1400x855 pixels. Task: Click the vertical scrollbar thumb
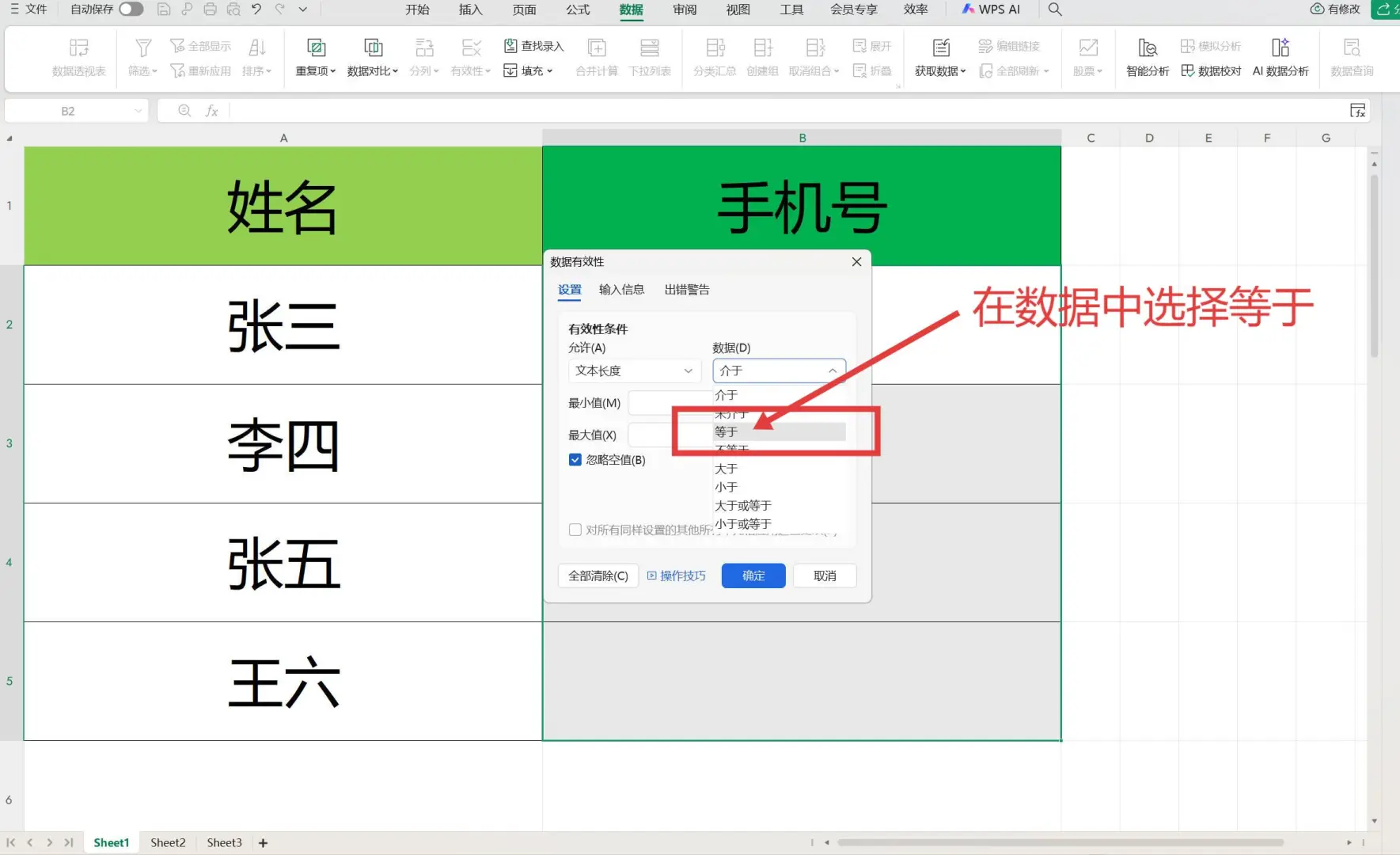(1375, 265)
